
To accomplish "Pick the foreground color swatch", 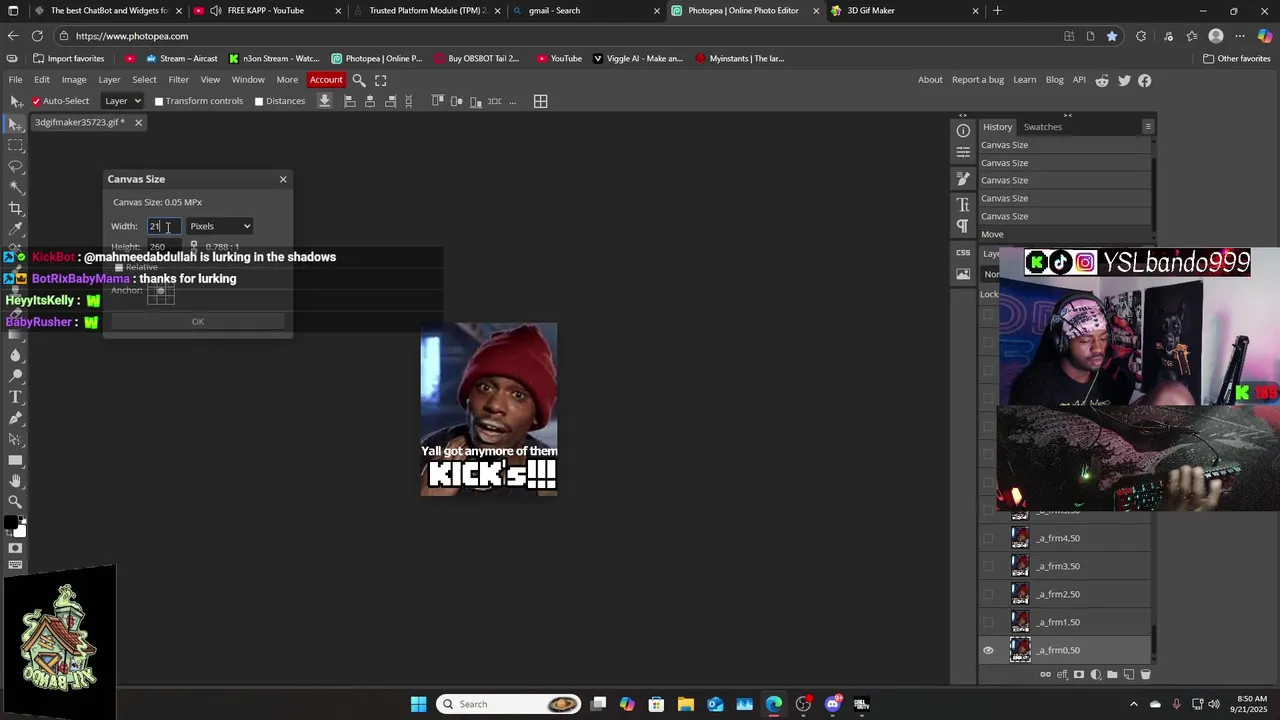I will click(x=11, y=523).
